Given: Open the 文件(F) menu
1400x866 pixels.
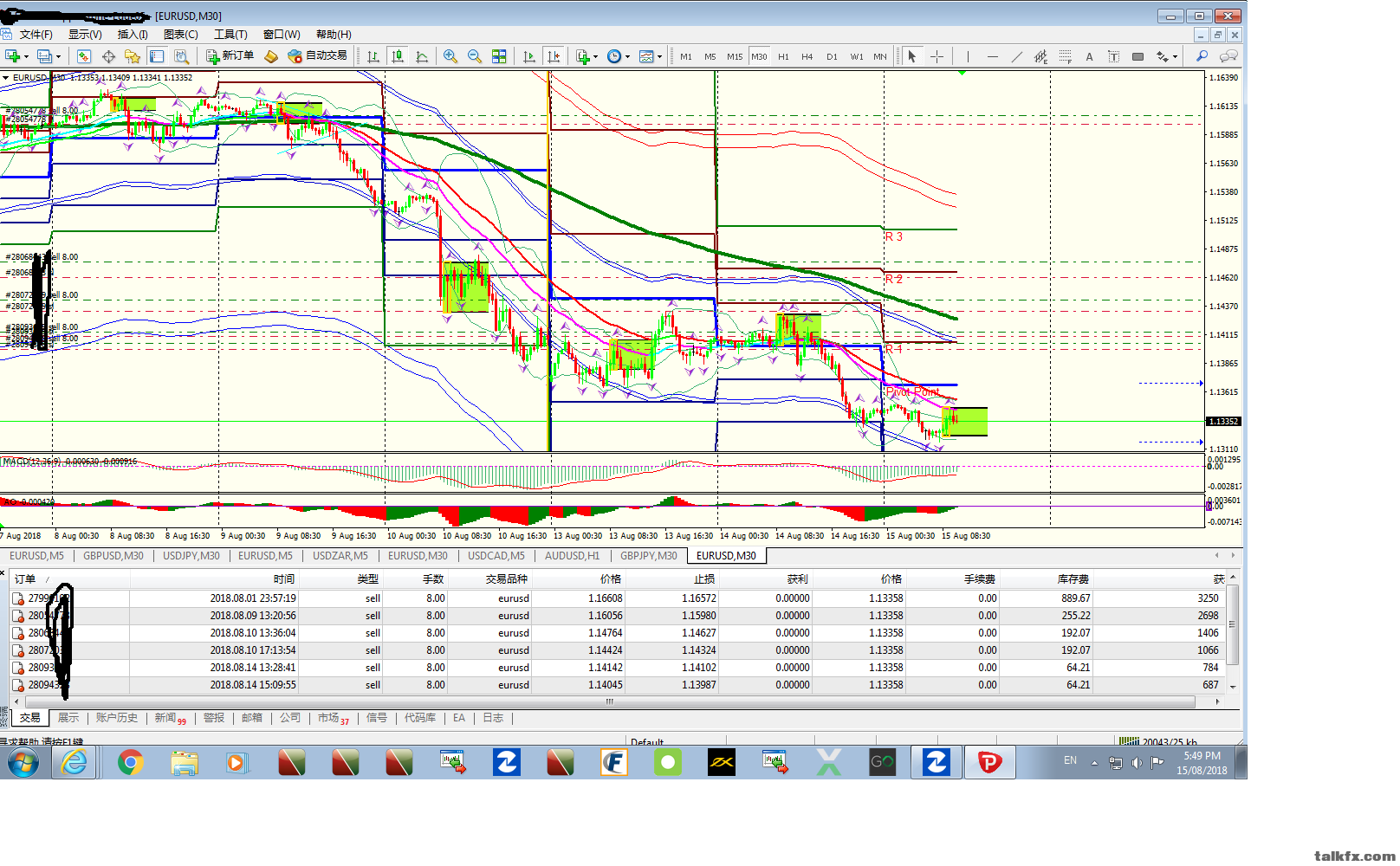Looking at the screenshot, I should click(x=36, y=35).
